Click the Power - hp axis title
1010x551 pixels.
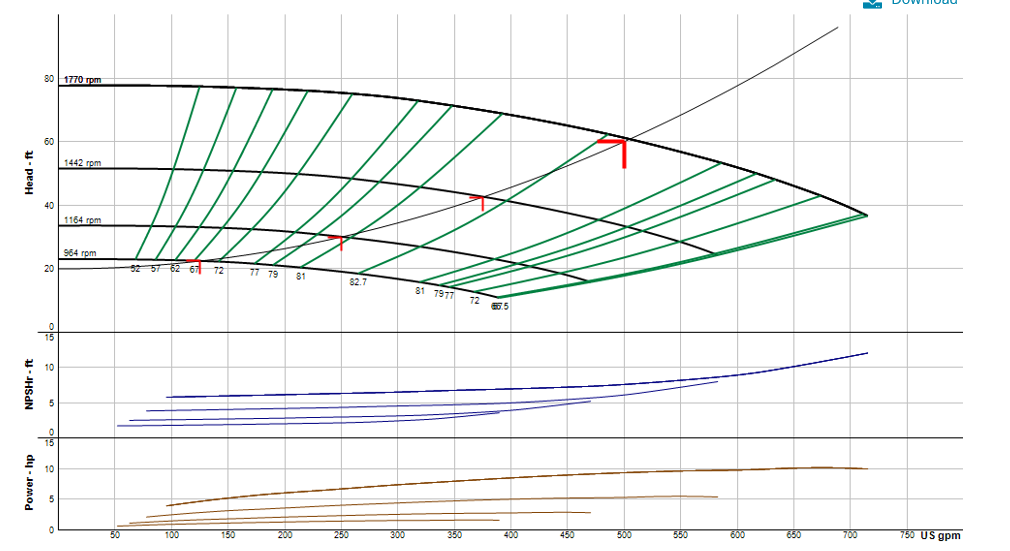(29, 483)
